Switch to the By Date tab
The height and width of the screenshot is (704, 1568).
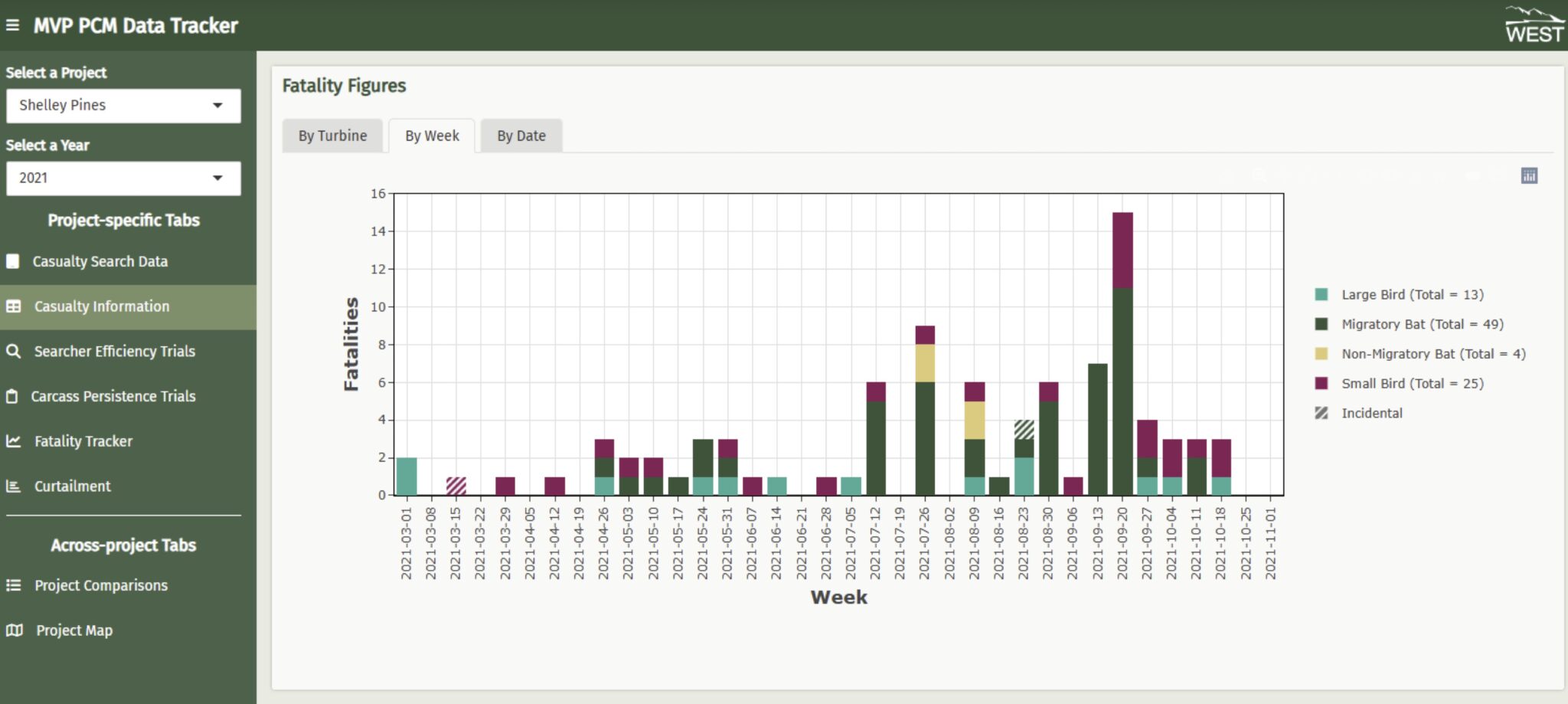point(521,136)
